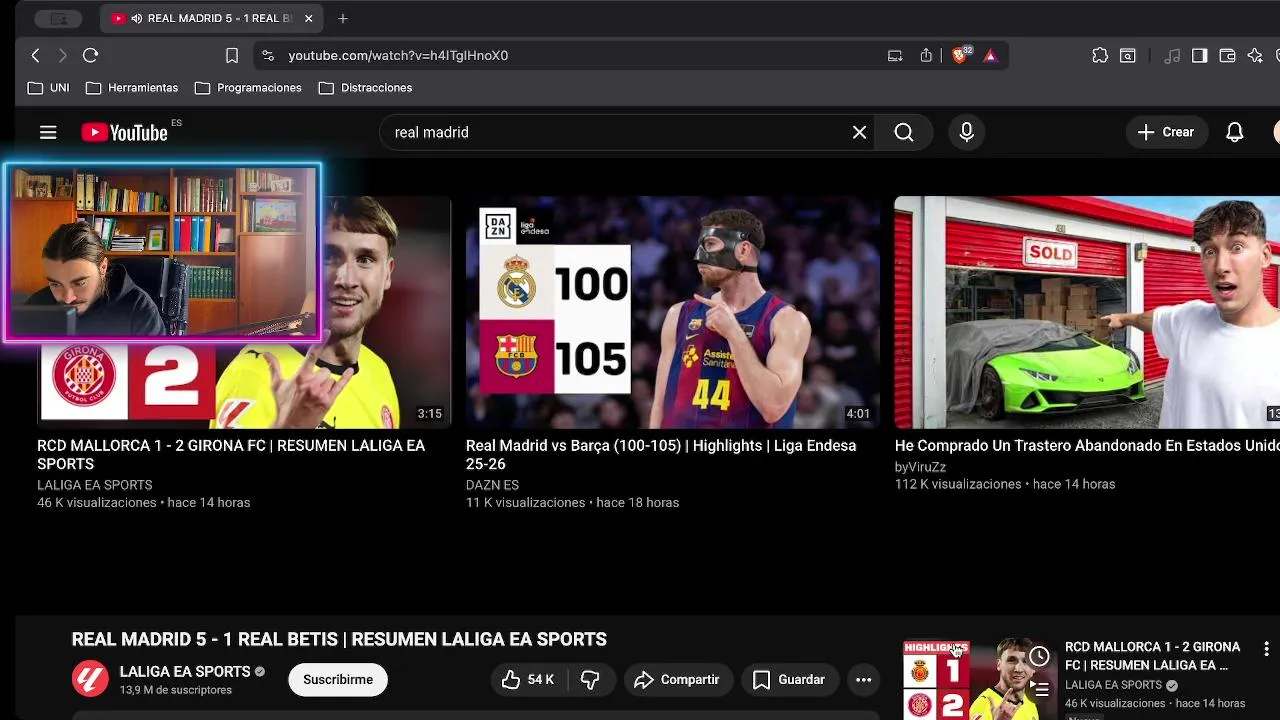Image resolution: width=1280 pixels, height=720 pixels.
Task: Add sidebar video to watch later clock
Action: coord(1040,656)
